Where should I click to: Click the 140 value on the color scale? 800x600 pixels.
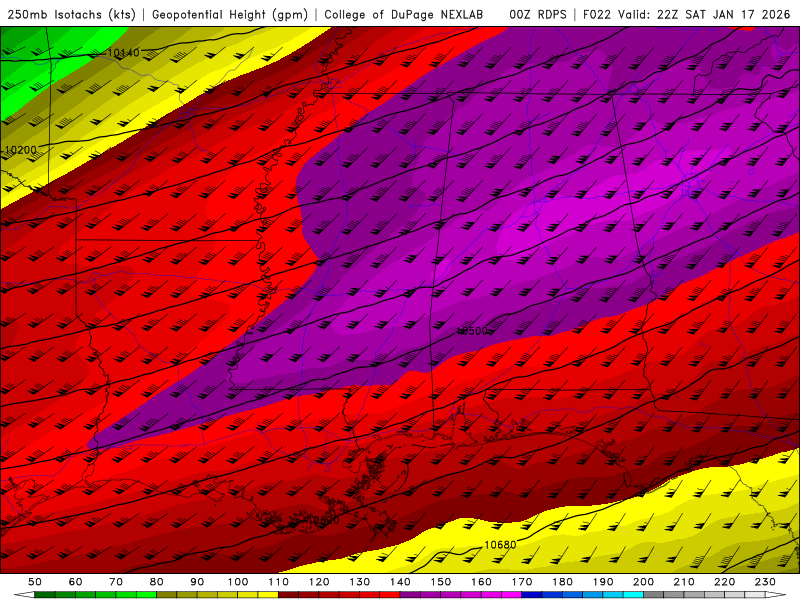click(x=400, y=582)
